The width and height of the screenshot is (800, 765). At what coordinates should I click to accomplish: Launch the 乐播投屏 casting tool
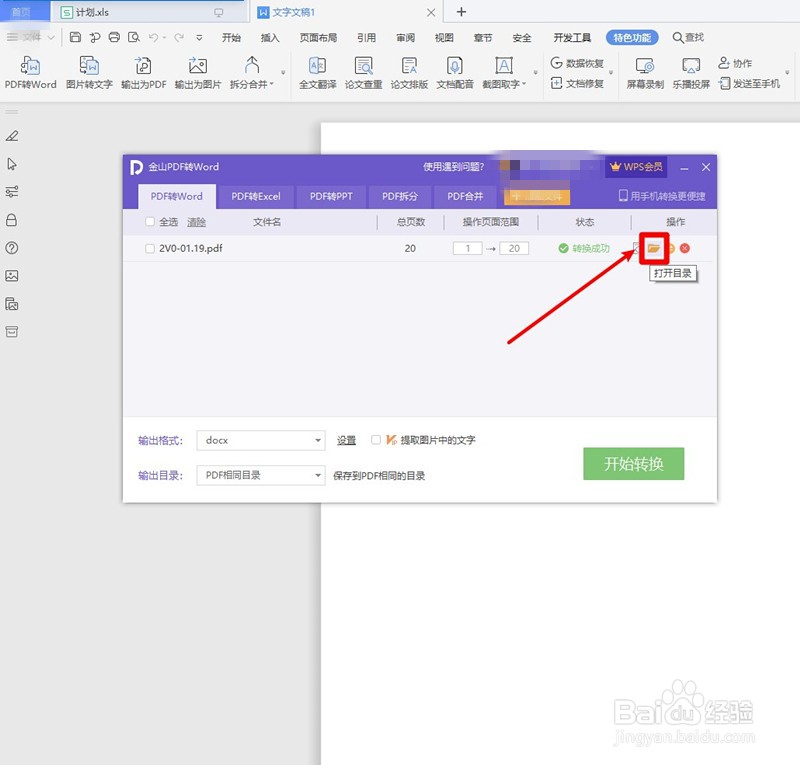691,73
